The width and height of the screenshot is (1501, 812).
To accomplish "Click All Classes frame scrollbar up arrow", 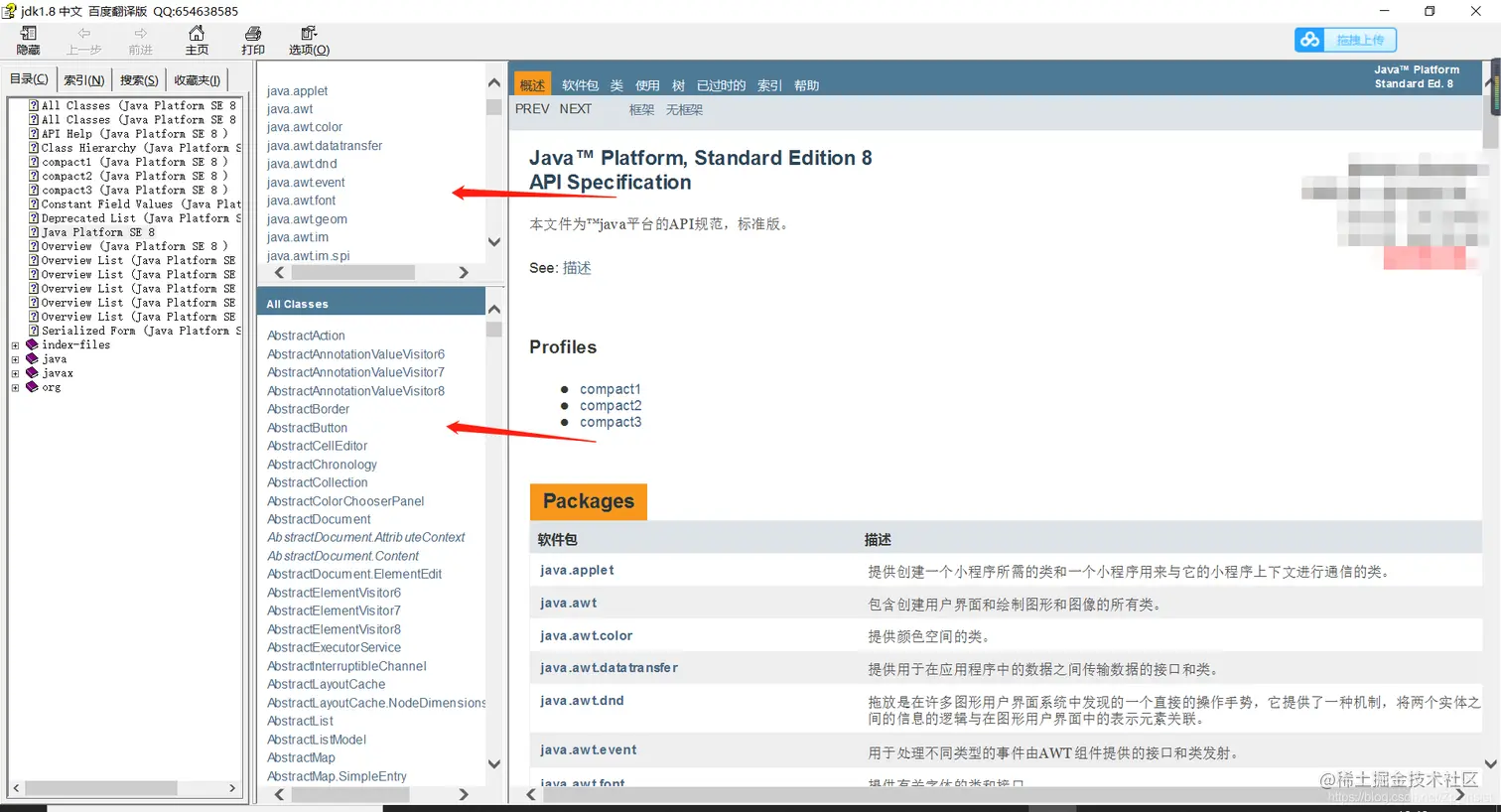I will 494,310.
